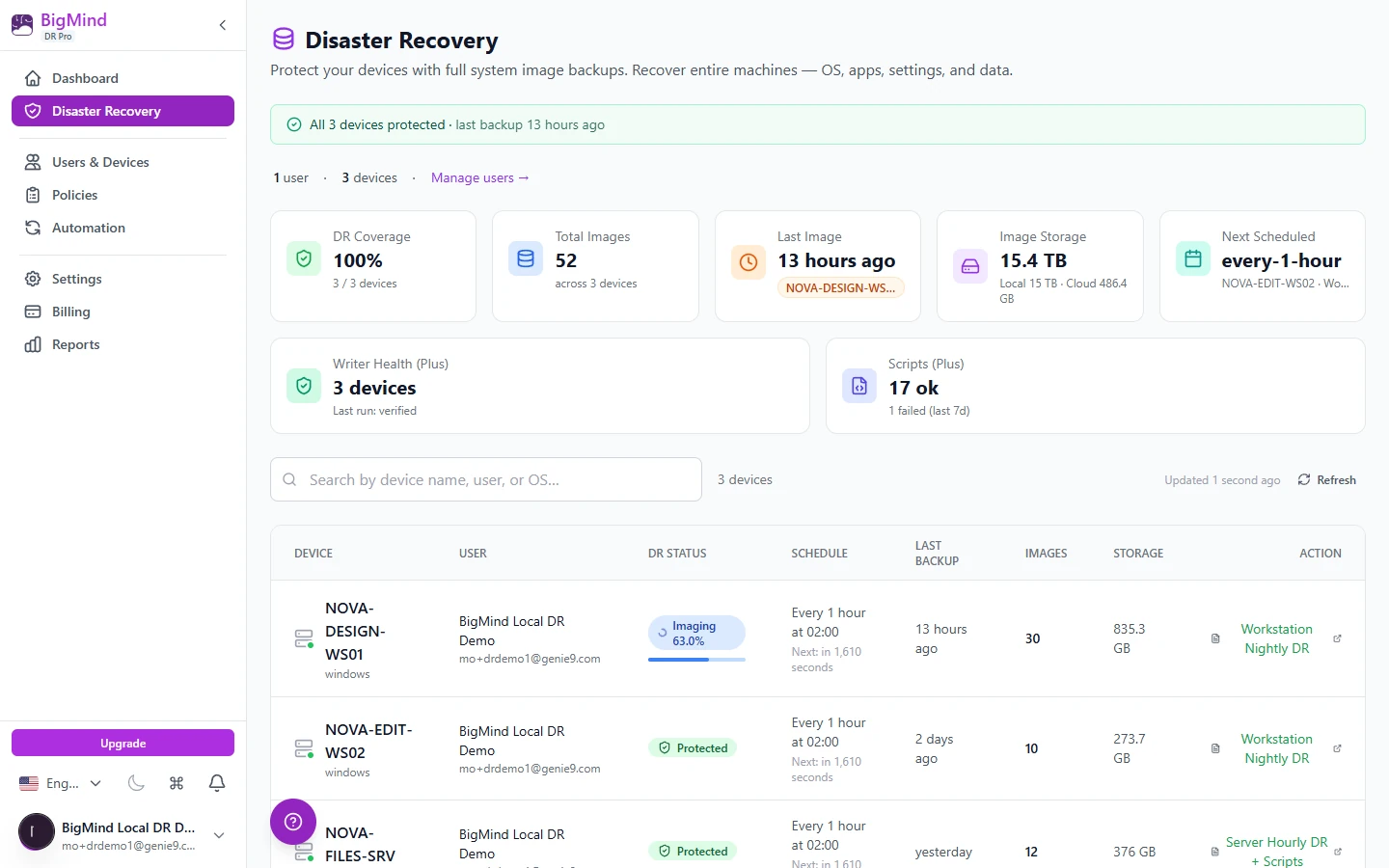Go to the Policies page
The image size is (1389, 868).
tap(123, 195)
